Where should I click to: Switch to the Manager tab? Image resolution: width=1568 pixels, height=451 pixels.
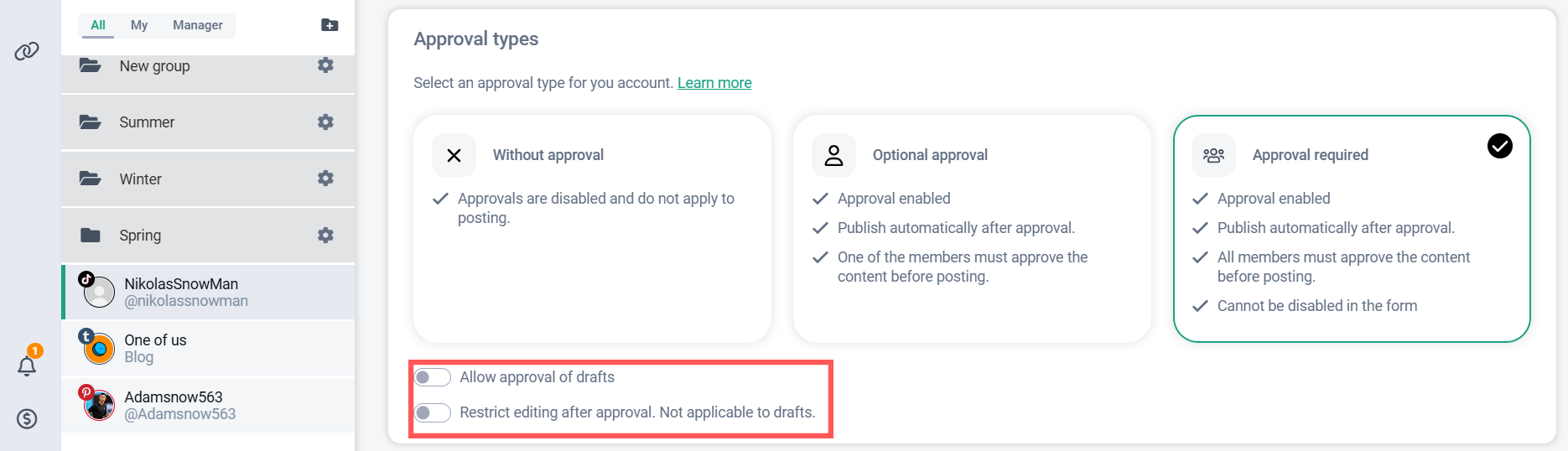coord(197,25)
